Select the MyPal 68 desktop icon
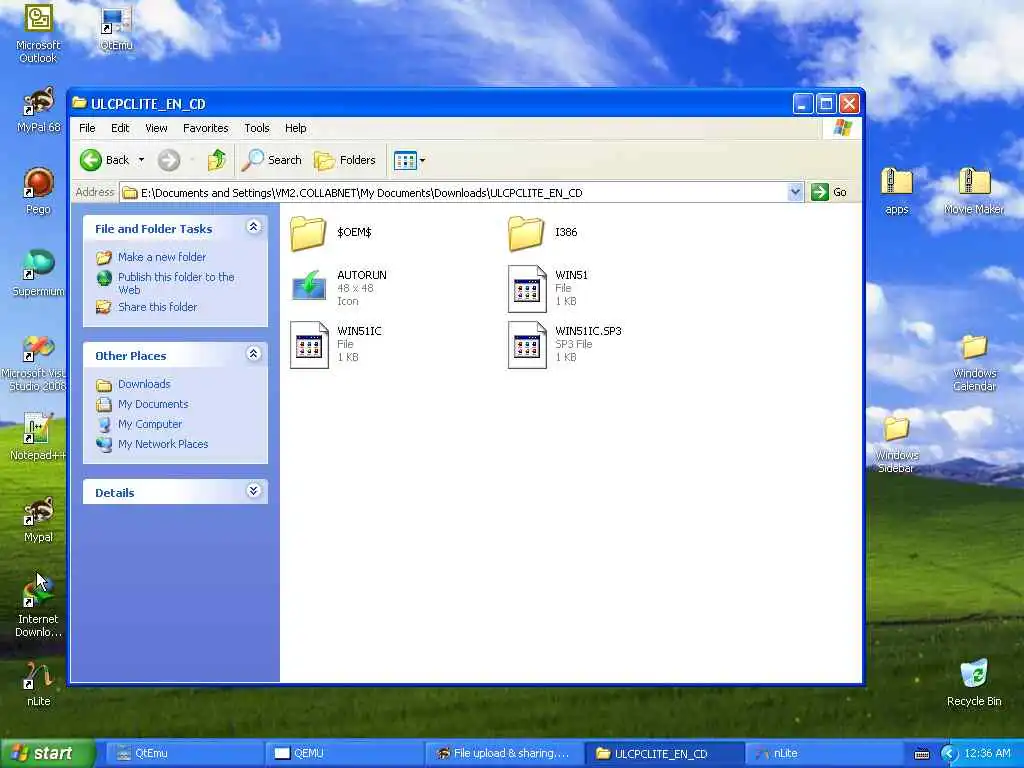 [38, 111]
